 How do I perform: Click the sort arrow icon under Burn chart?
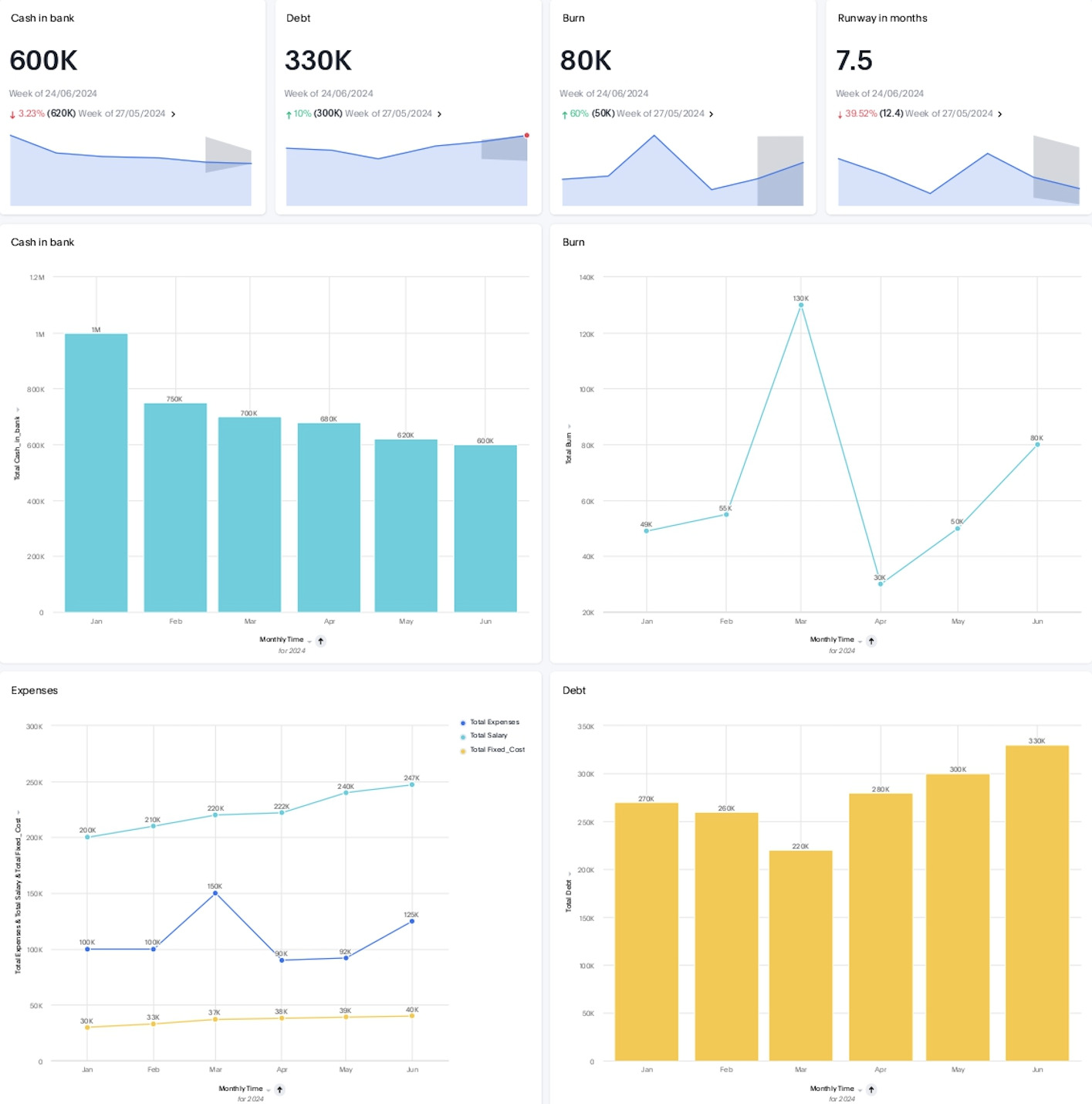(x=871, y=641)
